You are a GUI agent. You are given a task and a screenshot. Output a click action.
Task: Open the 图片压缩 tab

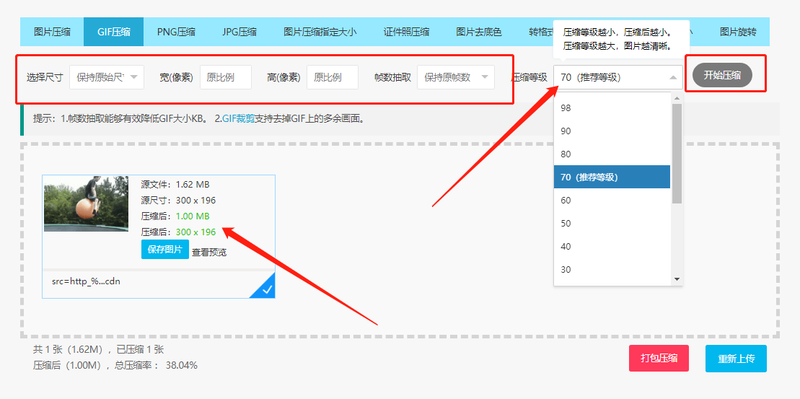[x=52, y=32]
